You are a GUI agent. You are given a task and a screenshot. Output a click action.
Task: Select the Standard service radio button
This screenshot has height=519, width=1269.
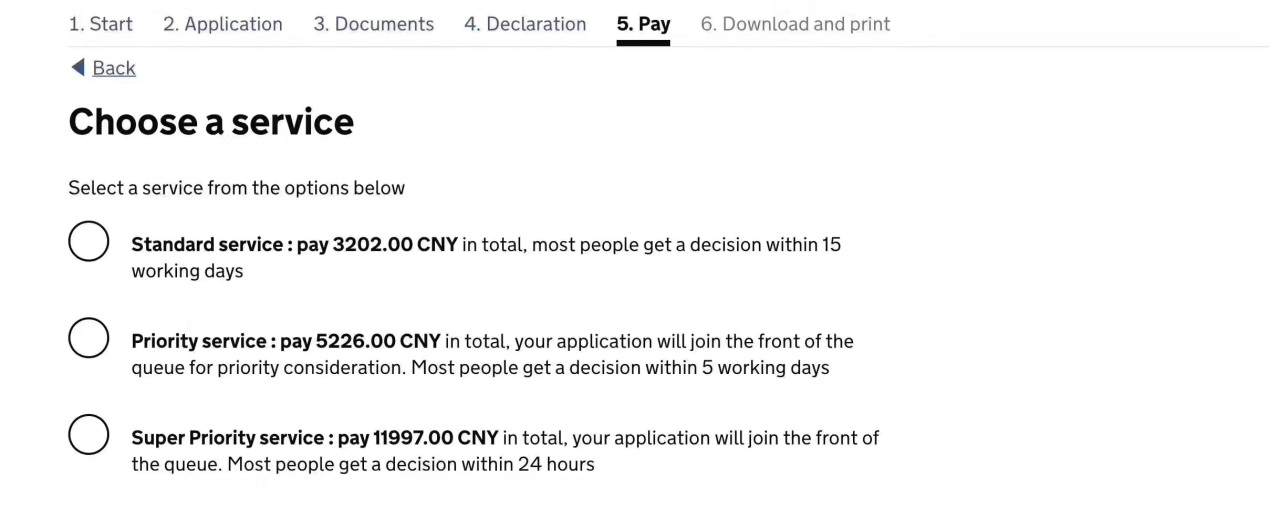point(89,241)
